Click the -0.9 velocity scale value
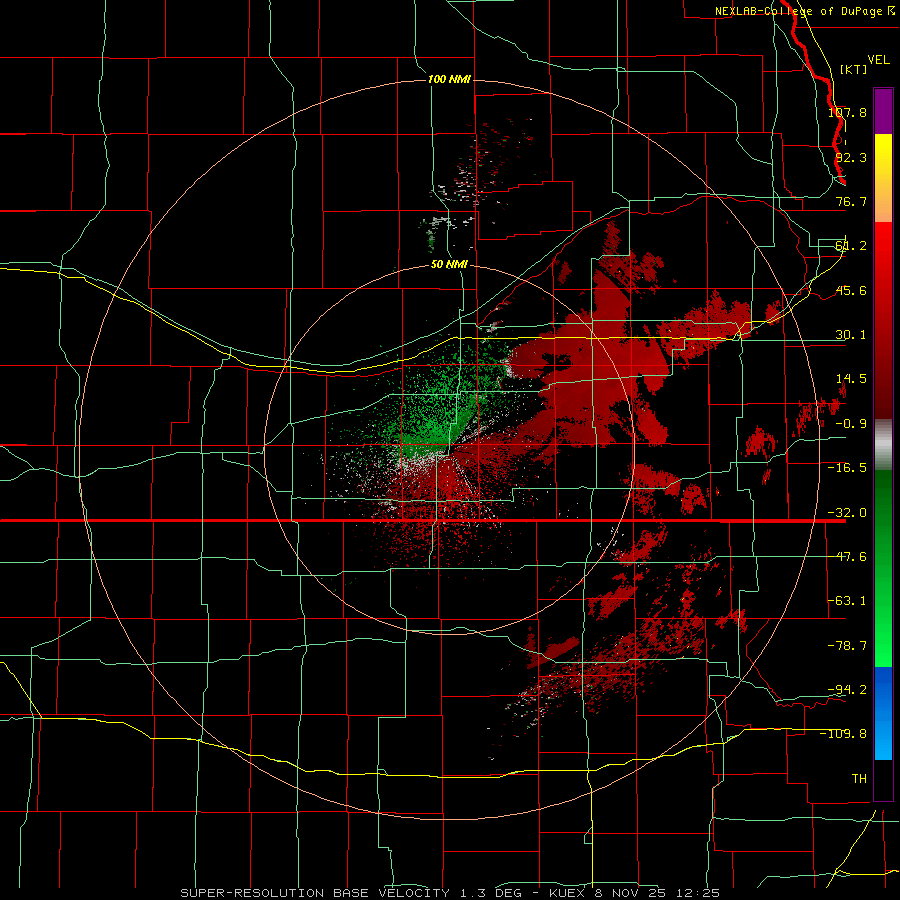The image size is (900, 900). pyautogui.click(x=851, y=424)
